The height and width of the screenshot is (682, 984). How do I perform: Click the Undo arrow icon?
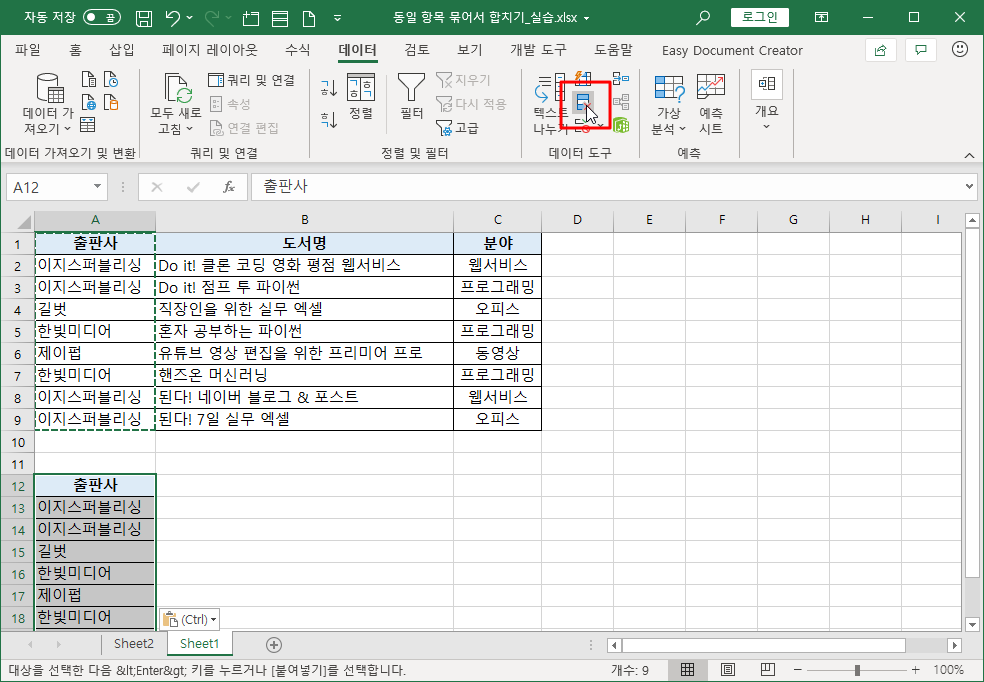tap(174, 18)
